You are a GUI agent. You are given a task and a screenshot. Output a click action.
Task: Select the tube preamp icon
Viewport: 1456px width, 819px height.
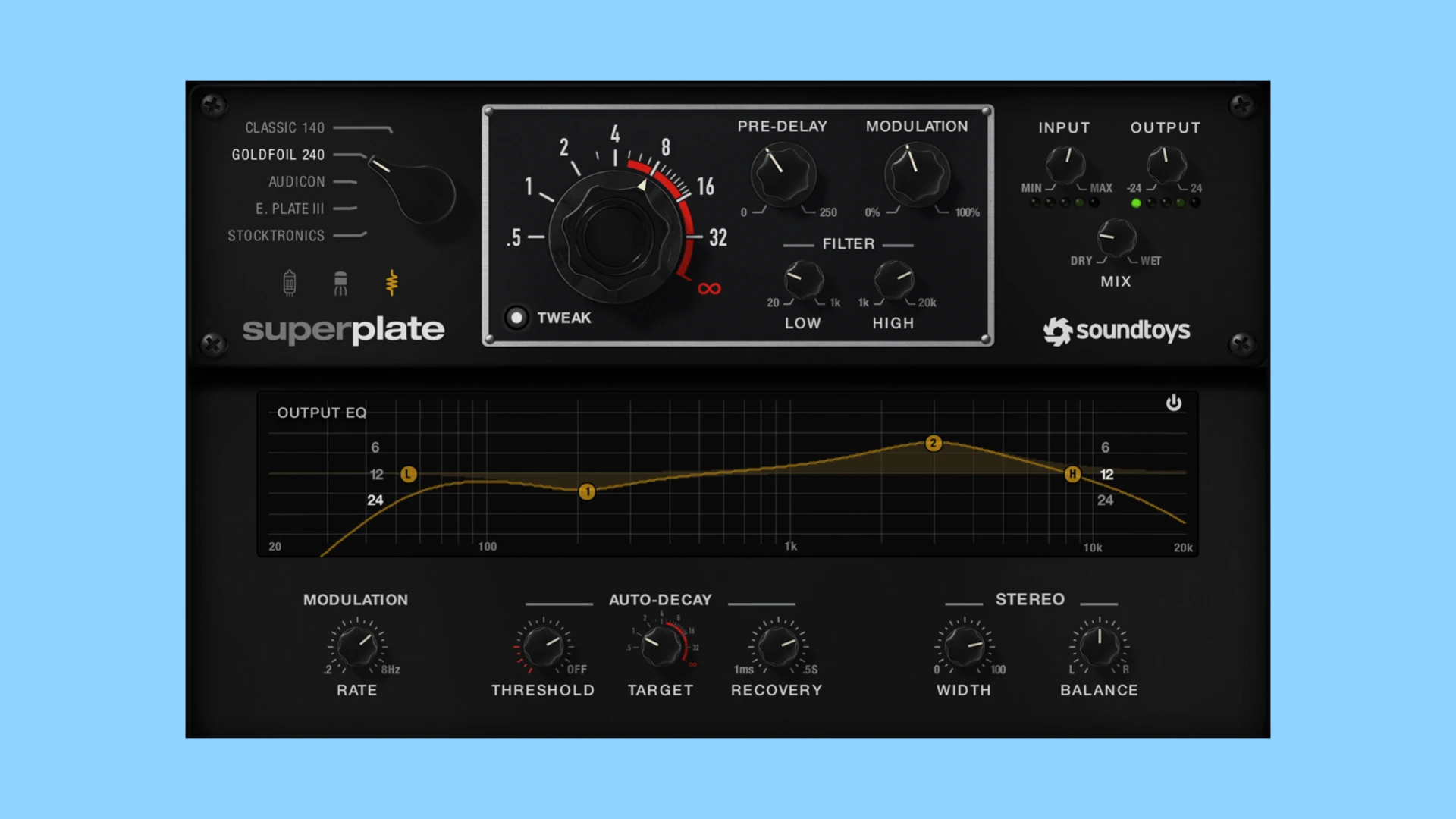[289, 283]
